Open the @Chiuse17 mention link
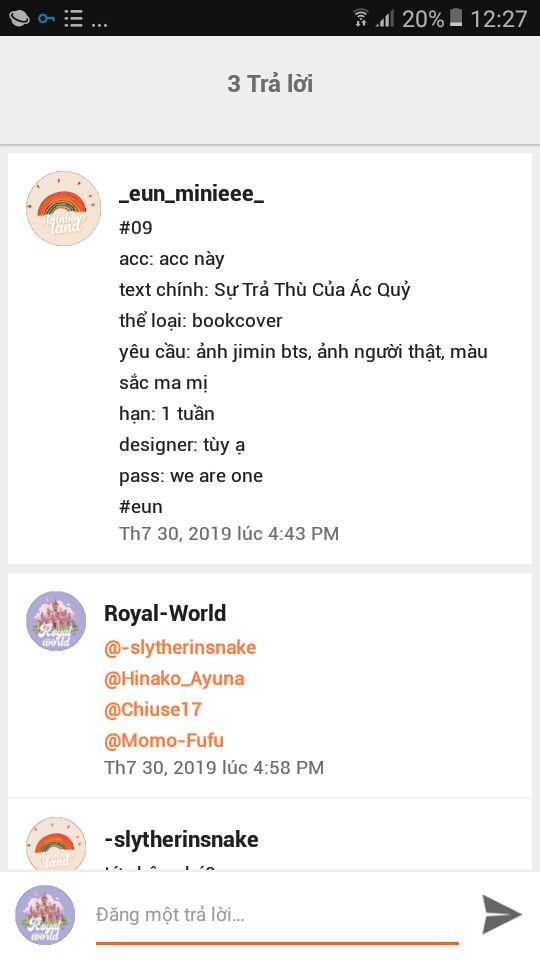This screenshot has height=960, width=540. coord(152,709)
